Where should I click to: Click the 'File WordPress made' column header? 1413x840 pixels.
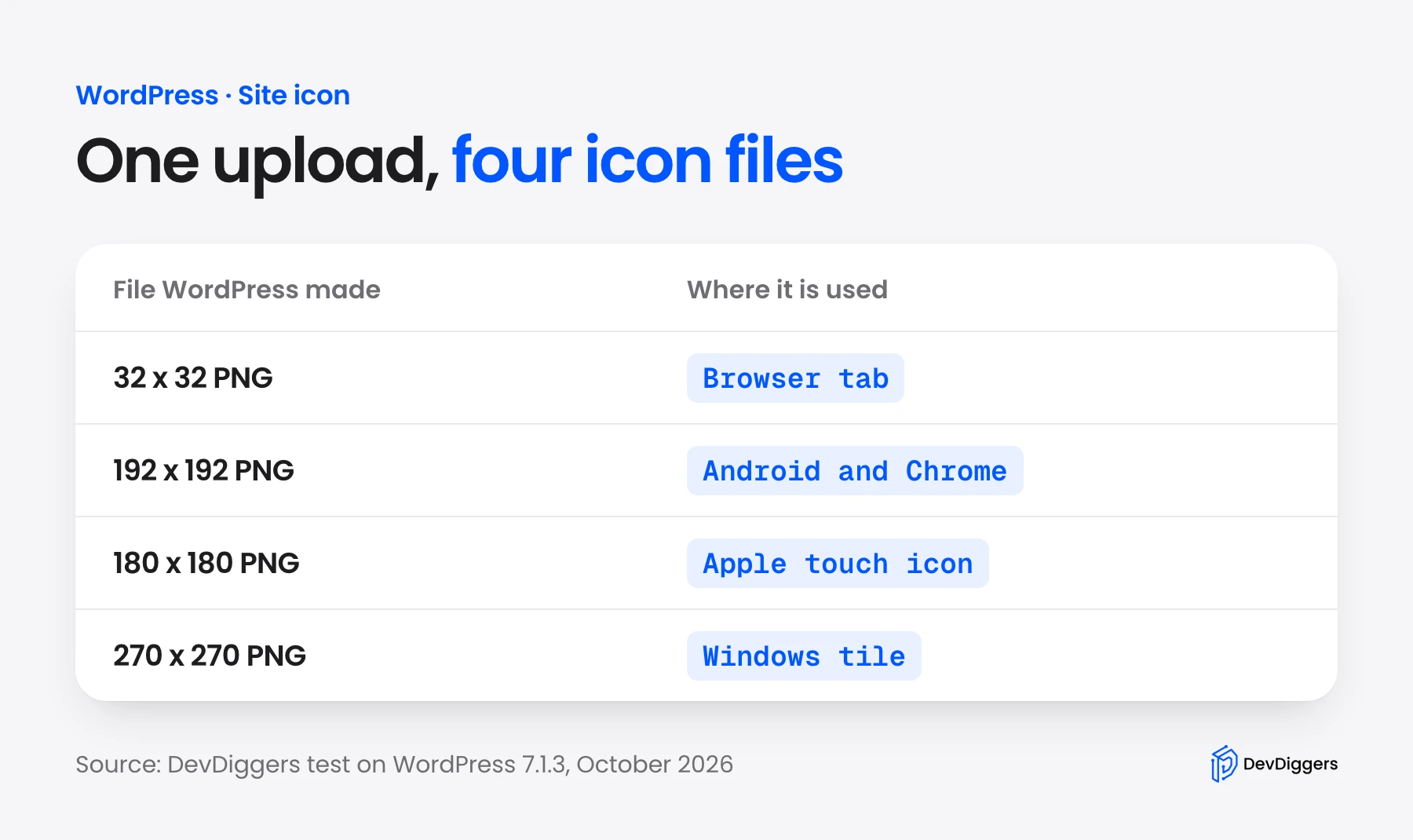(x=246, y=290)
